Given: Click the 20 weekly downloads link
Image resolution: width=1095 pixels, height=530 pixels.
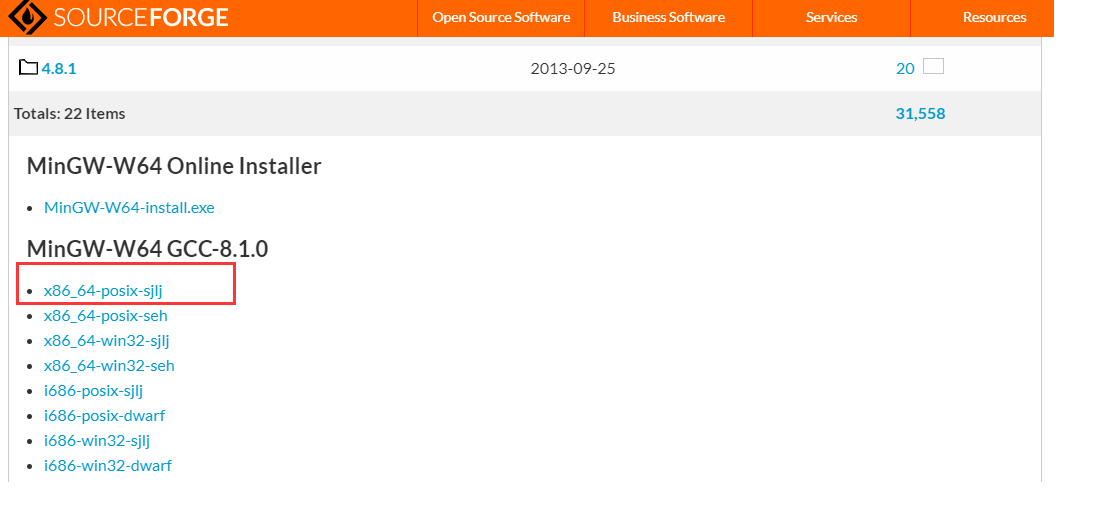Looking at the screenshot, I should point(905,68).
